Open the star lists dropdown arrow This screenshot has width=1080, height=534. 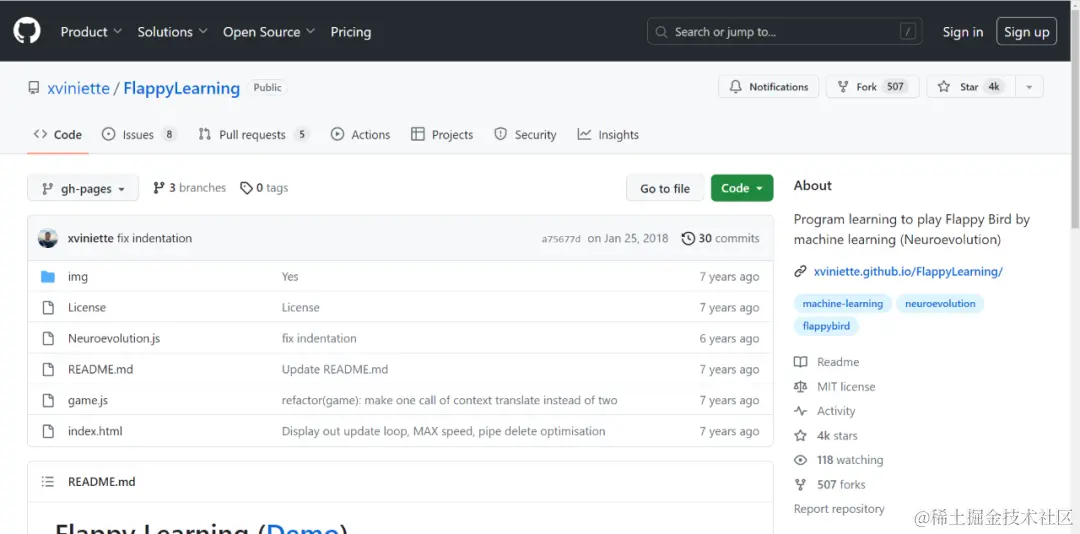1029,87
